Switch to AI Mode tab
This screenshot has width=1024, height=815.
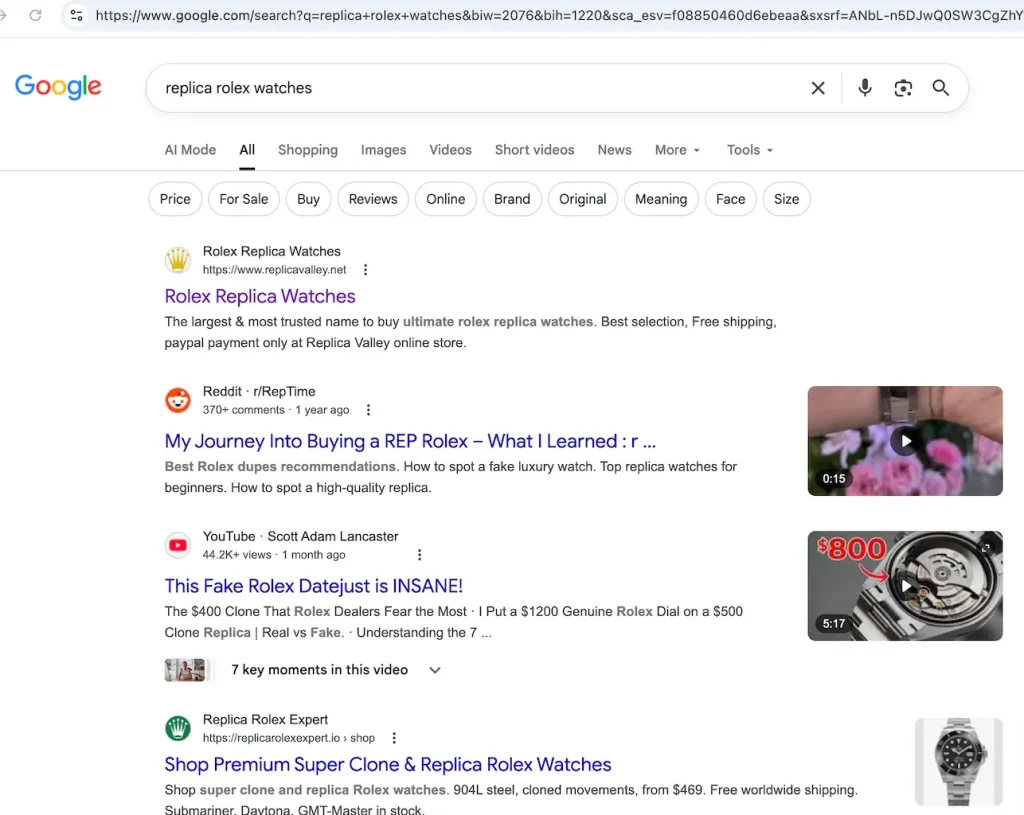[x=190, y=150]
